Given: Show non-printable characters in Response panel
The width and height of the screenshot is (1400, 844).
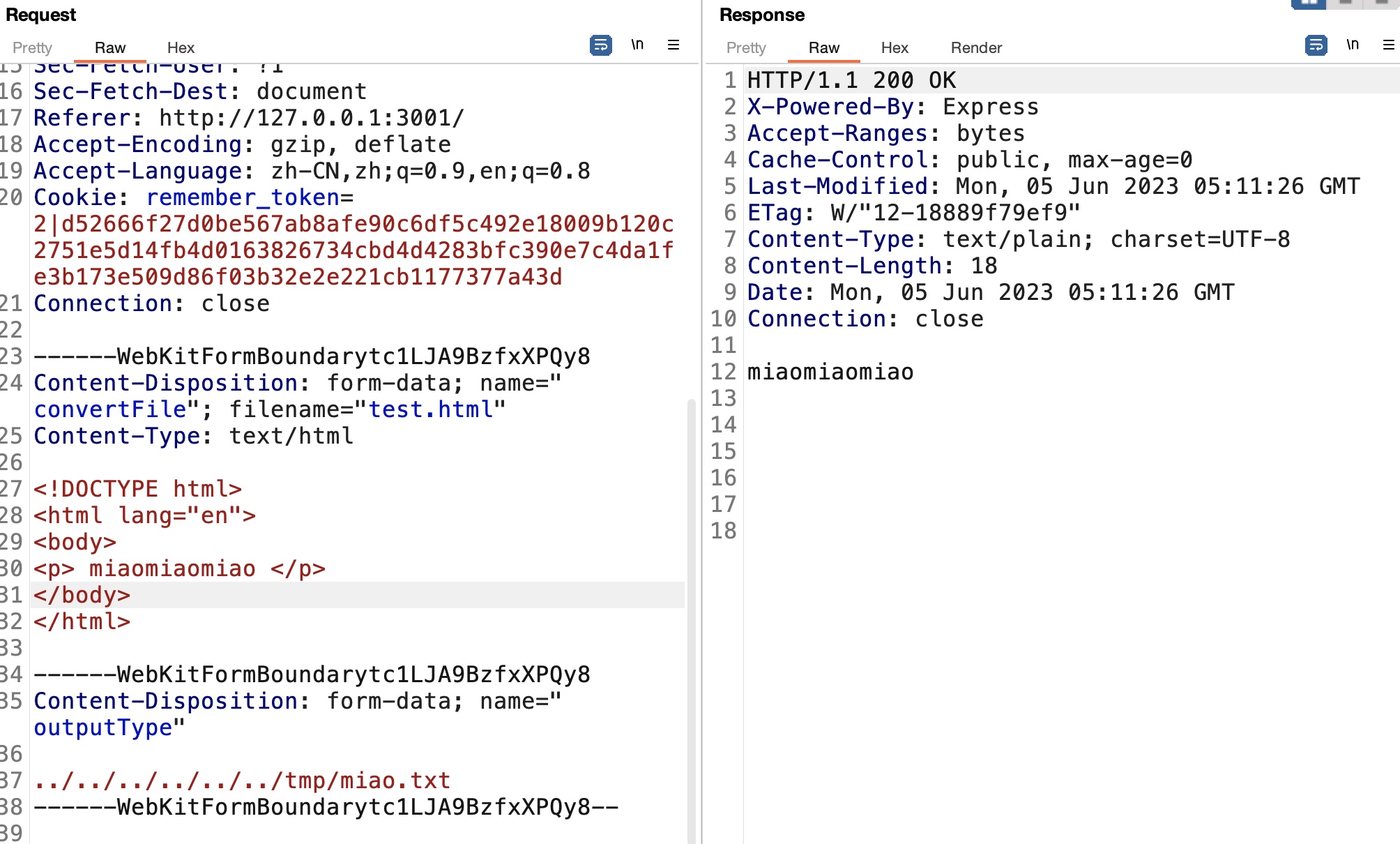Looking at the screenshot, I should point(1353,45).
